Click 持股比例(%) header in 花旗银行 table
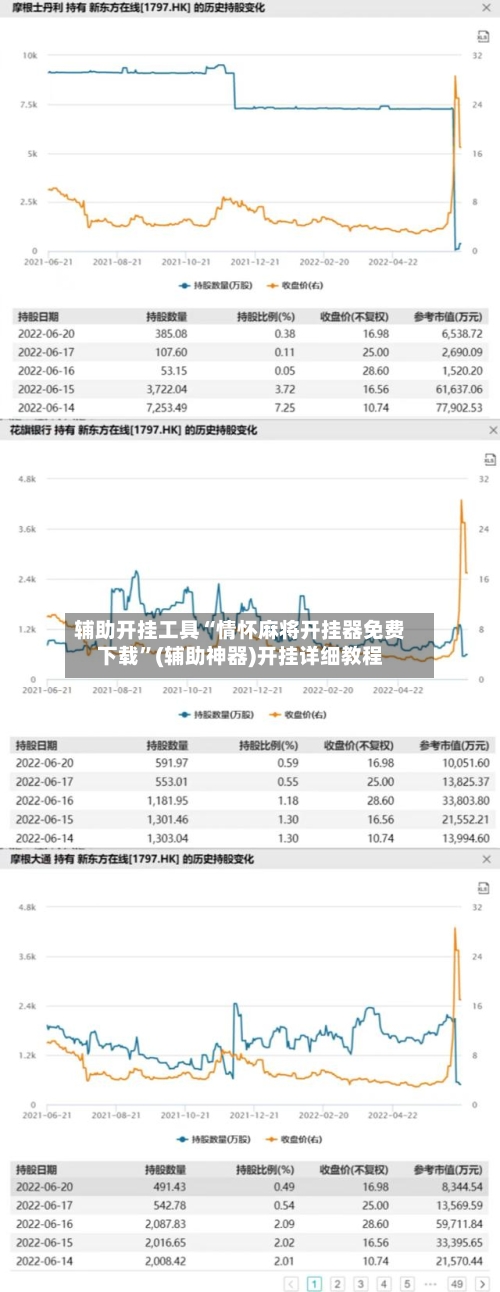 tap(267, 745)
